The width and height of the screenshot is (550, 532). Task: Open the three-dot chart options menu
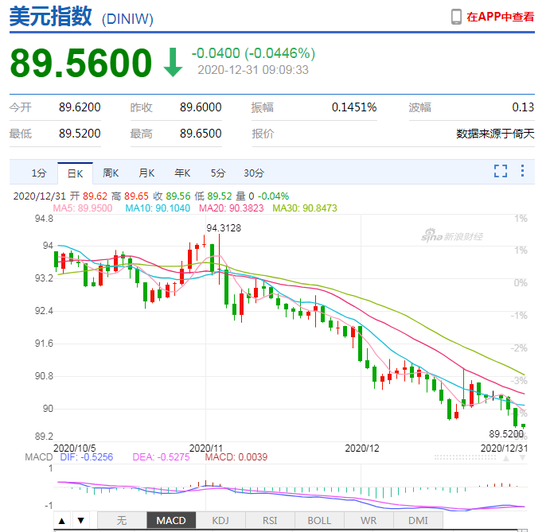click(x=522, y=171)
